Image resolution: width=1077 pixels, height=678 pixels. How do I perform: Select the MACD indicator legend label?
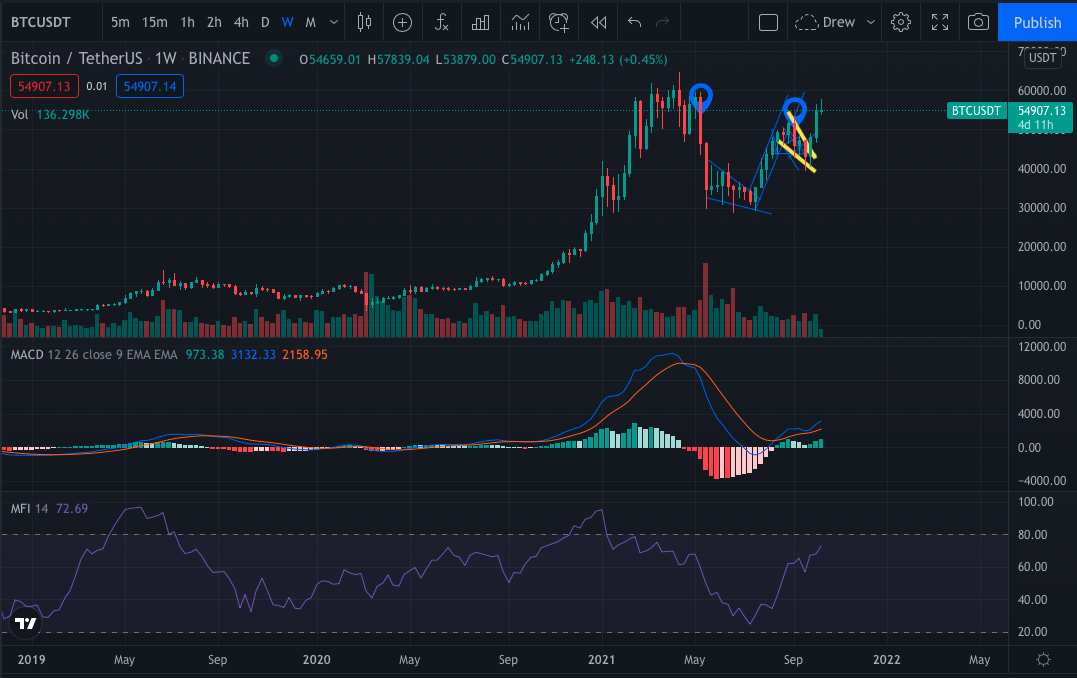(27, 354)
